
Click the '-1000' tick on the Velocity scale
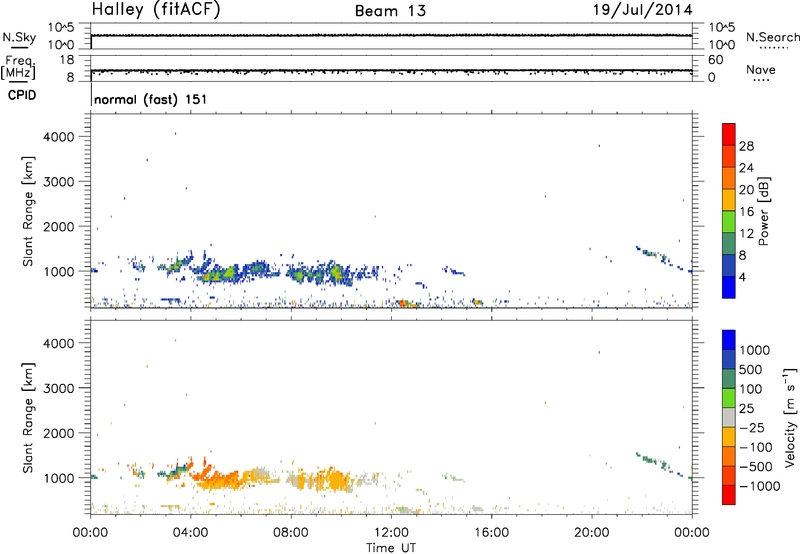point(759,486)
